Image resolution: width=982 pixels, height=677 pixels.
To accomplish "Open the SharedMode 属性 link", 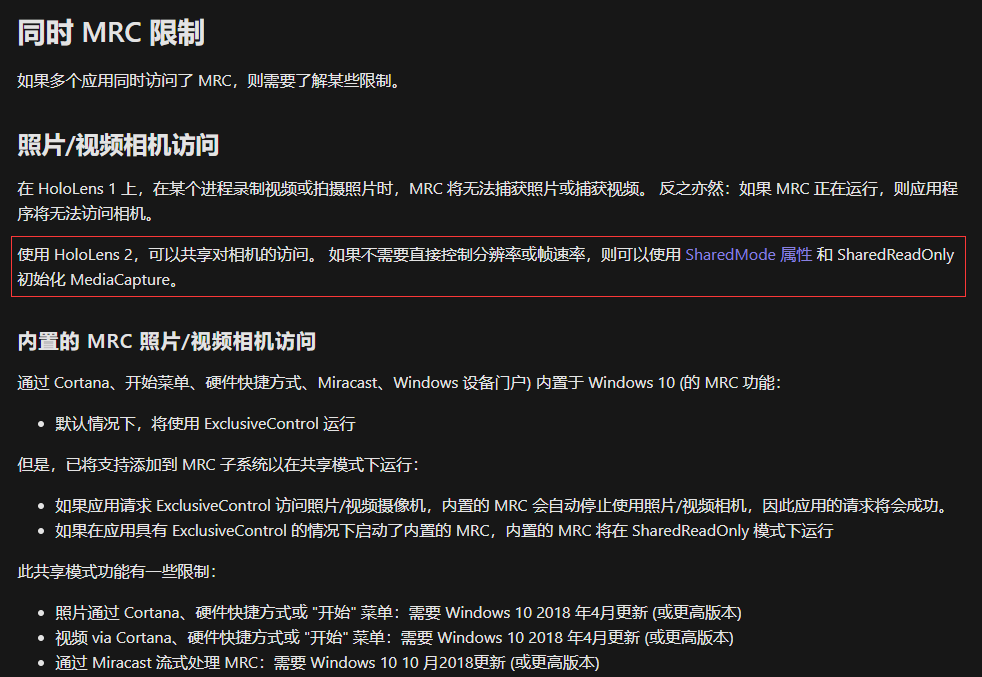I will [748, 255].
